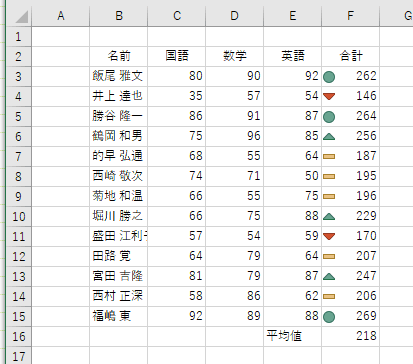The height and width of the screenshot is (364, 413).
Task: Click the 数学 header cell
Action: (x=235, y=56)
